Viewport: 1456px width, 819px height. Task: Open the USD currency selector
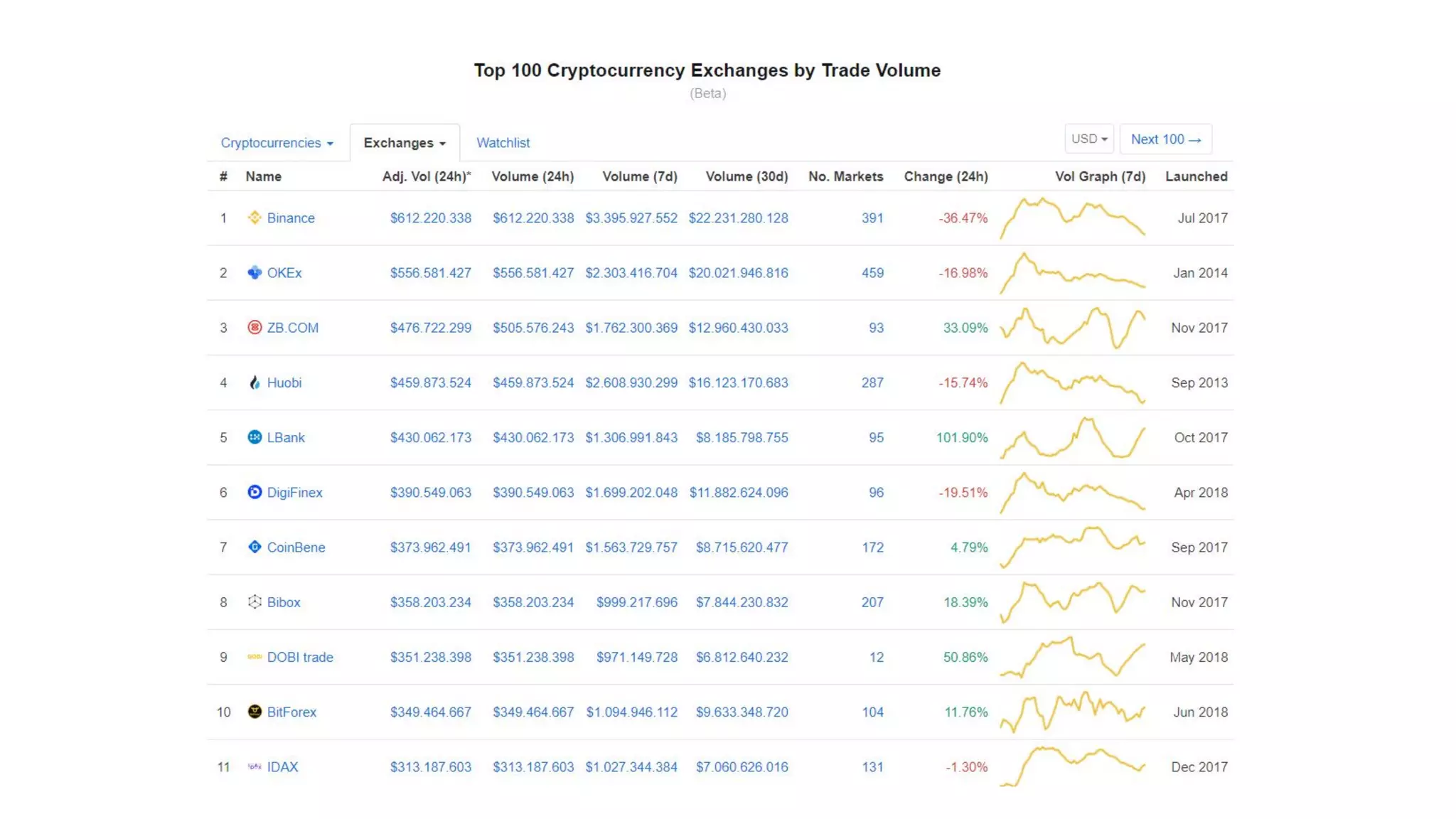[1088, 139]
